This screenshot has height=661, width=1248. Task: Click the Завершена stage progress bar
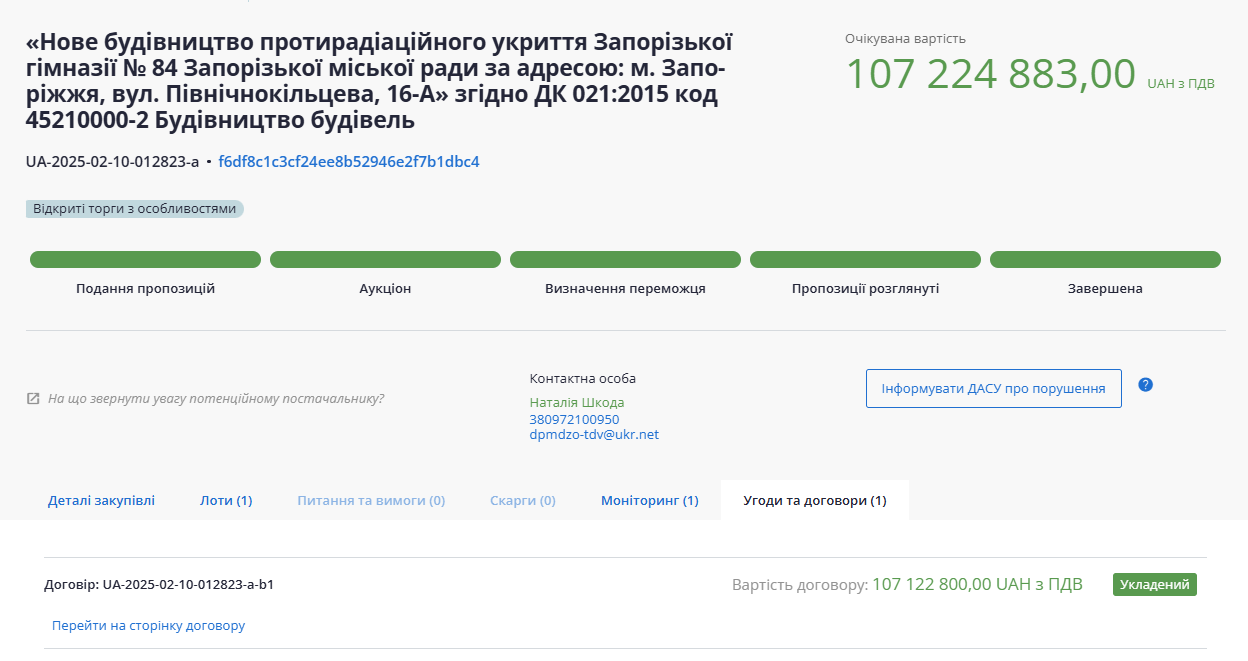click(1105, 260)
